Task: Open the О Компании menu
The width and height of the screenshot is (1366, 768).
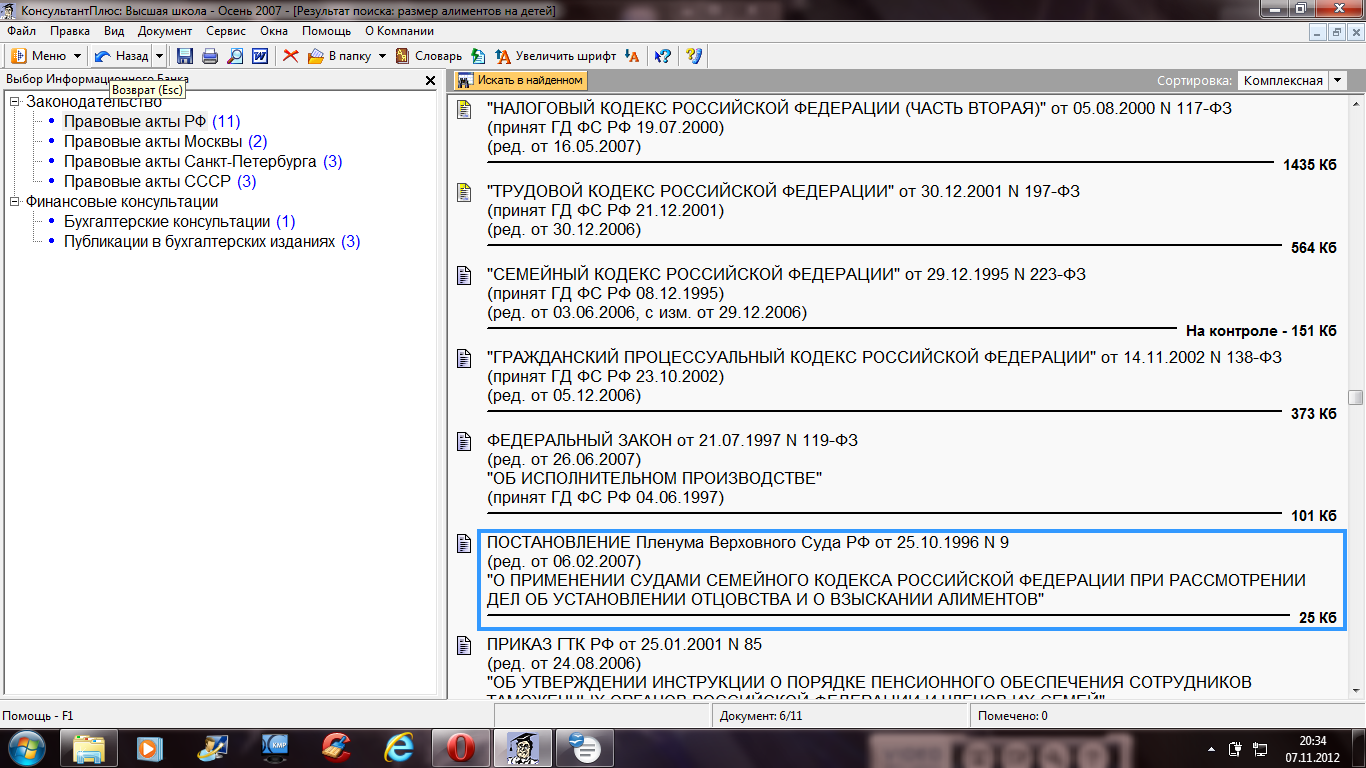Action: [399, 31]
